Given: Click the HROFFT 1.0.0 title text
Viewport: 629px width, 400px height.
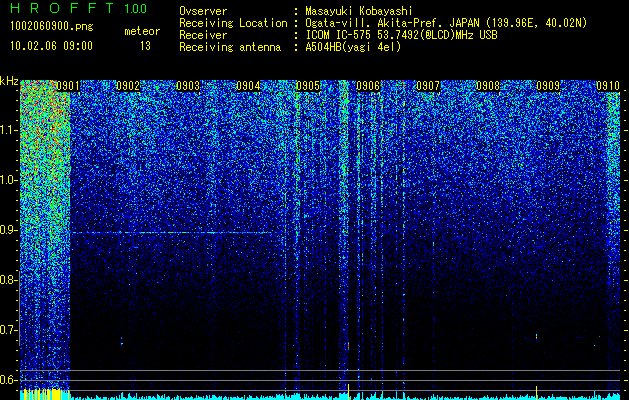Looking at the screenshot, I should point(78,8).
